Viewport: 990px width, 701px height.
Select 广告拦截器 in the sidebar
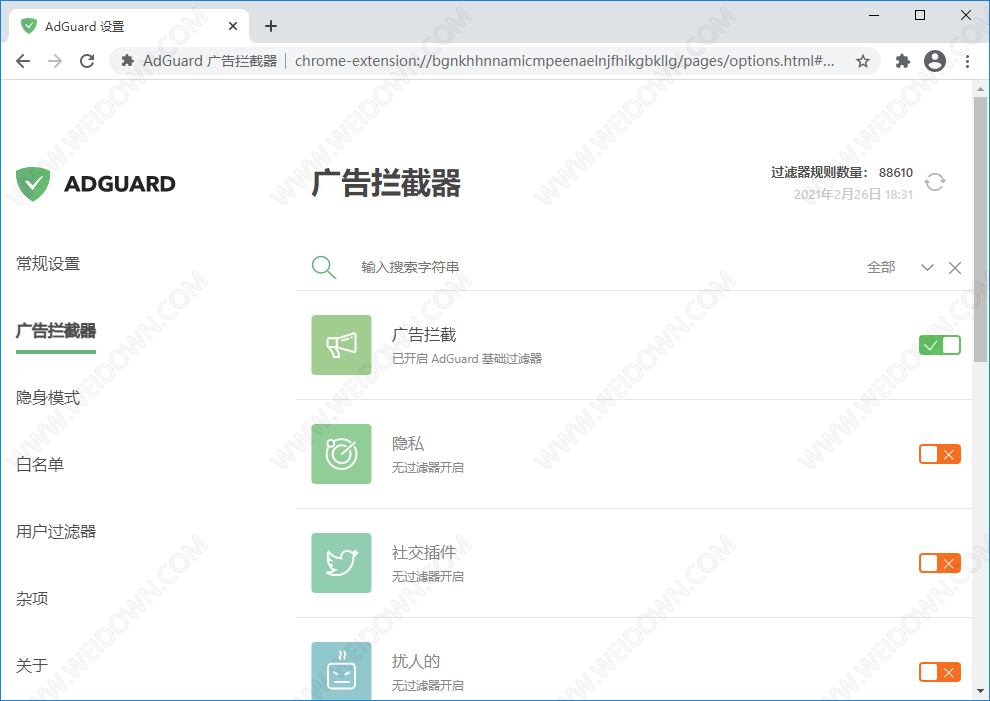[x=56, y=331]
